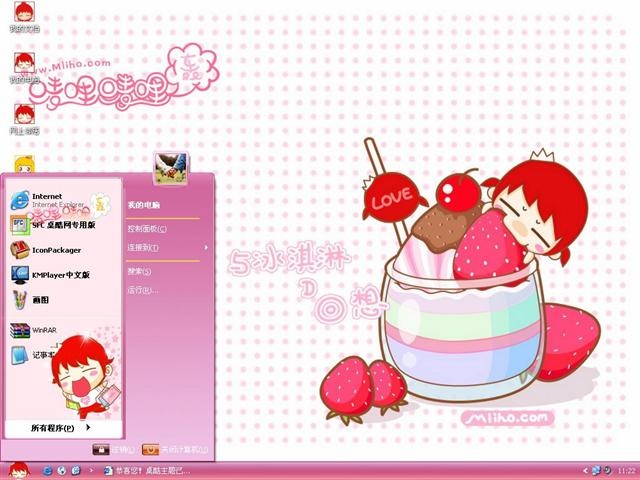Click the third quick launch icon

tap(76, 471)
